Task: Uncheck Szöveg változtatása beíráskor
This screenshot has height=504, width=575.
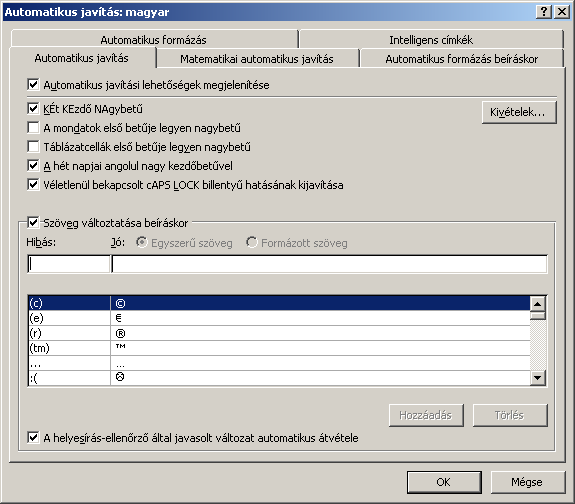Action: click(x=33, y=222)
